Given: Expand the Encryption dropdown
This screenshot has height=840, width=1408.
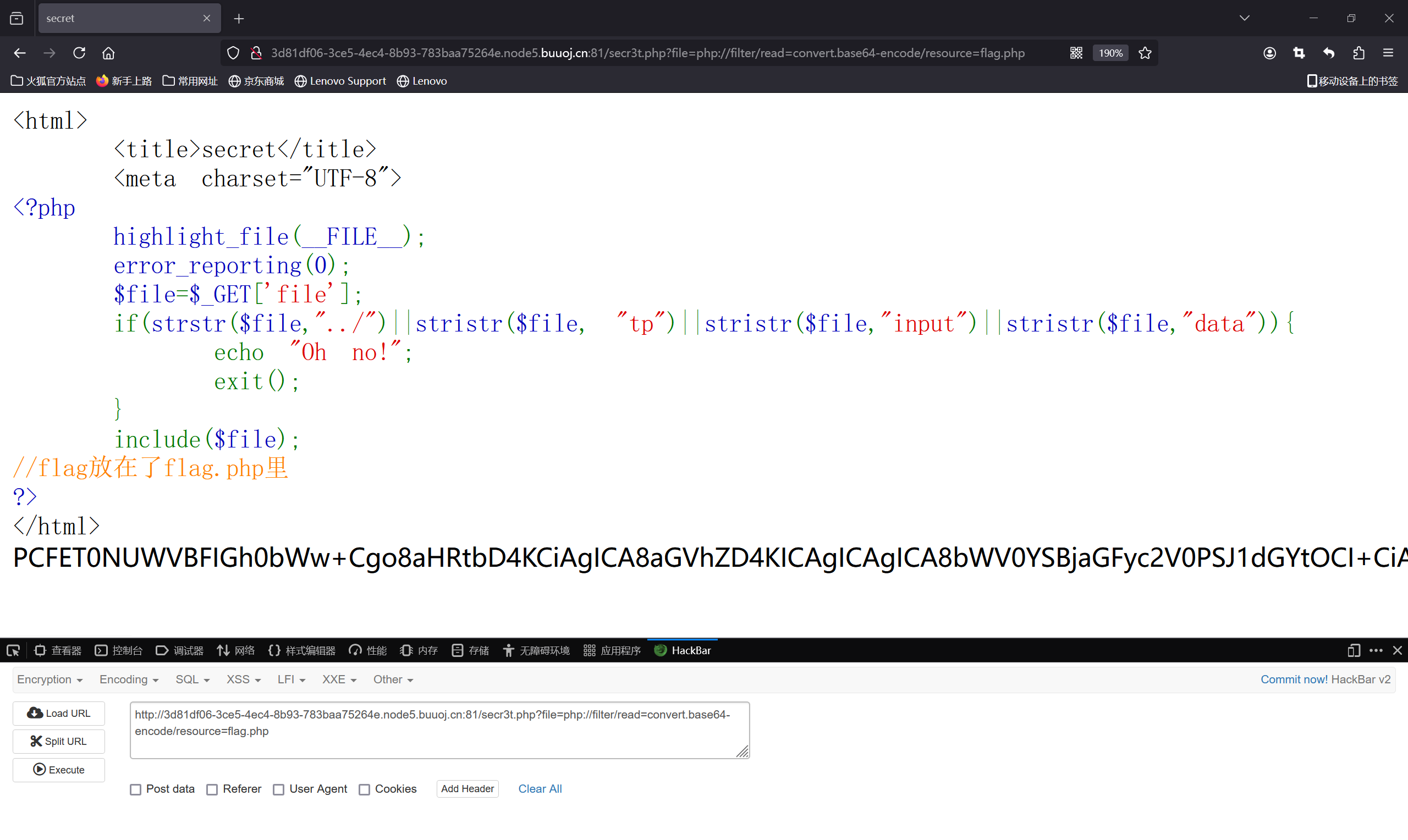Looking at the screenshot, I should [x=50, y=679].
